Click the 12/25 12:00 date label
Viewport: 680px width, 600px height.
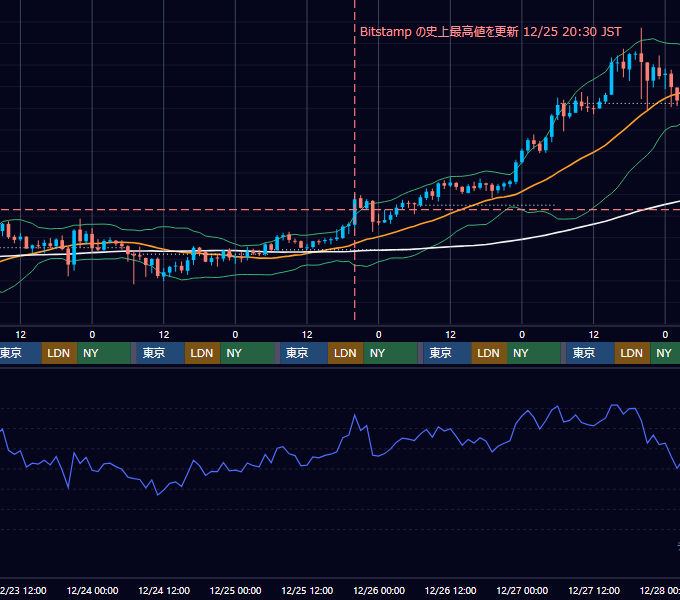click(x=307, y=590)
